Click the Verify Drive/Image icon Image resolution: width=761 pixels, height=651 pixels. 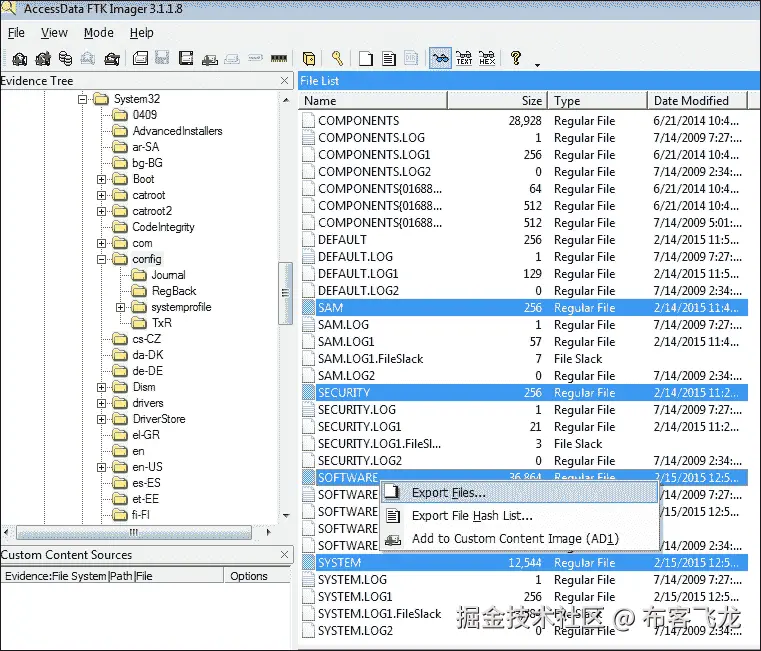pyautogui.click(x=255, y=58)
